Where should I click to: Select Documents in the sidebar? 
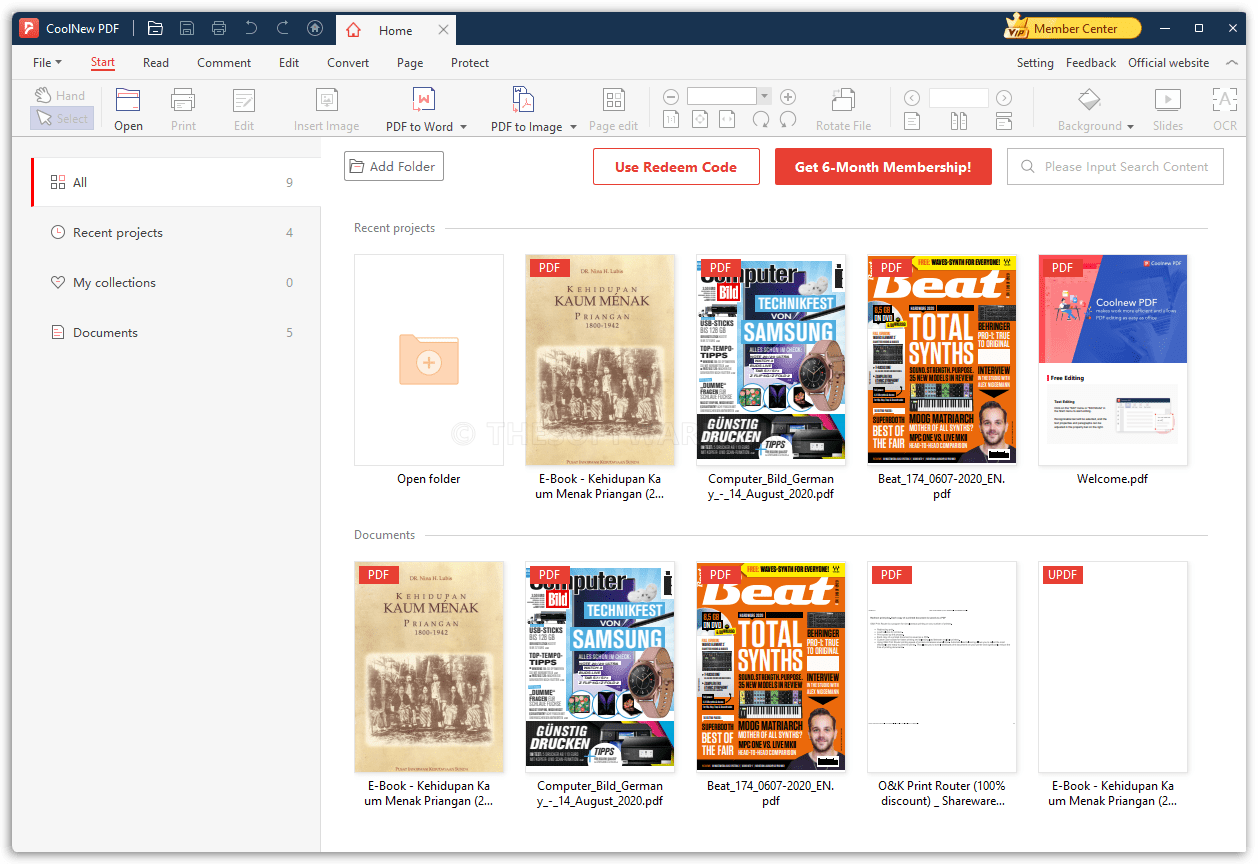click(x=176, y=332)
